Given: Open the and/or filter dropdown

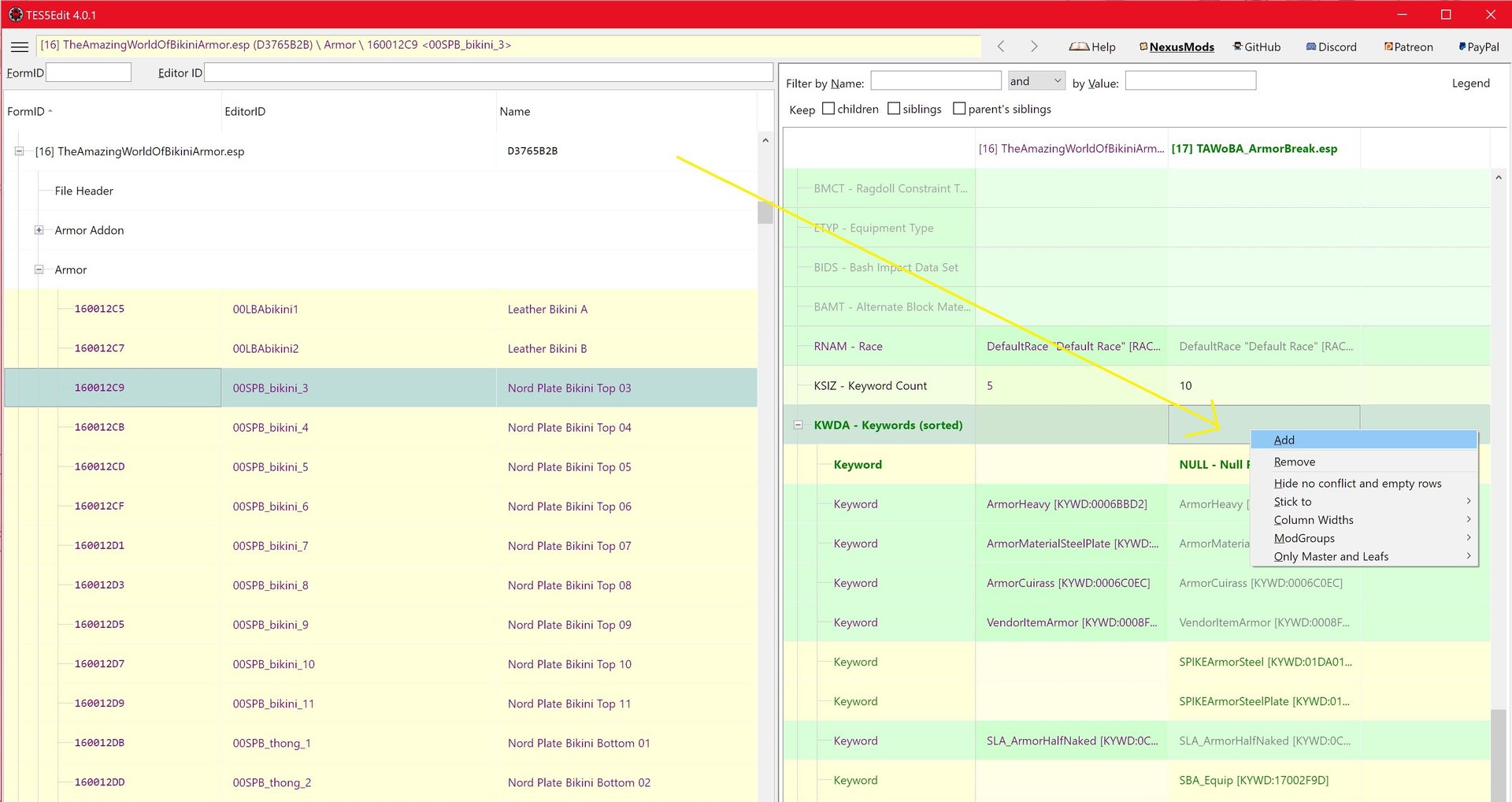Looking at the screenshot, I should [x=1036, y=80].
